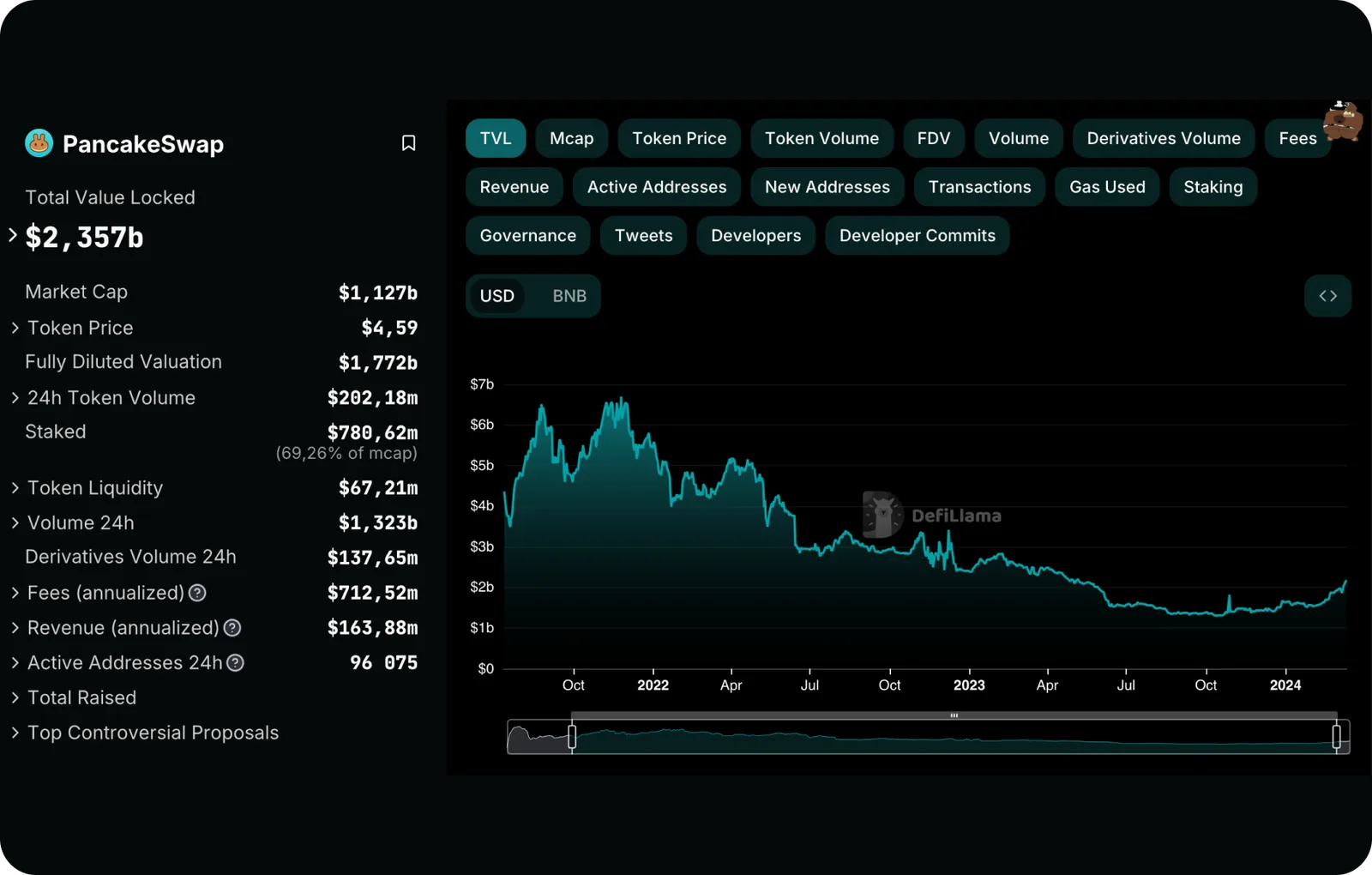Toggle the Mcap chart metric
Image resolution: width=1372 pixels, height=875 pixels.
coord(572,138)
